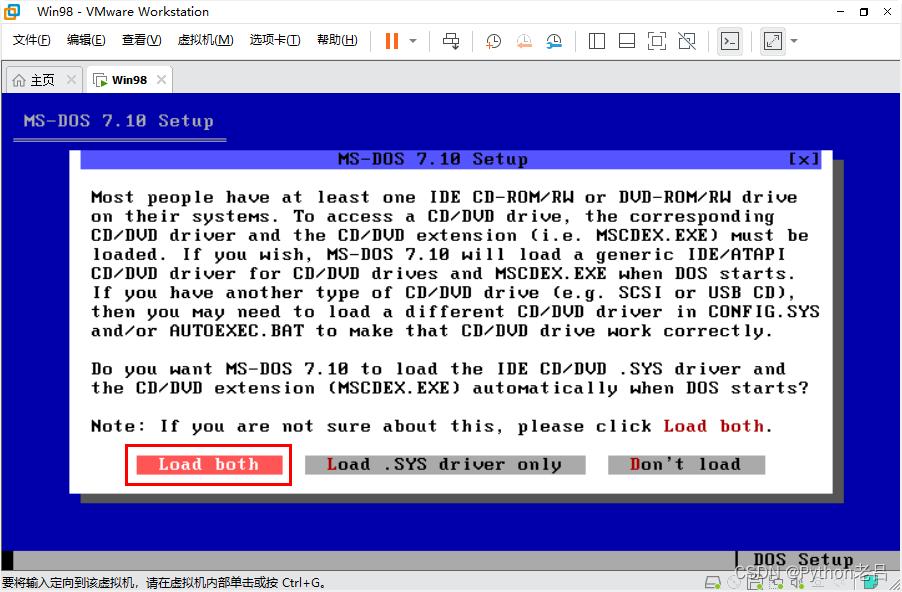The height and width of the screenshot is (592, 902).
Task: Expand the stretch display dropdown arrow
Action: (x=794, y=41)
